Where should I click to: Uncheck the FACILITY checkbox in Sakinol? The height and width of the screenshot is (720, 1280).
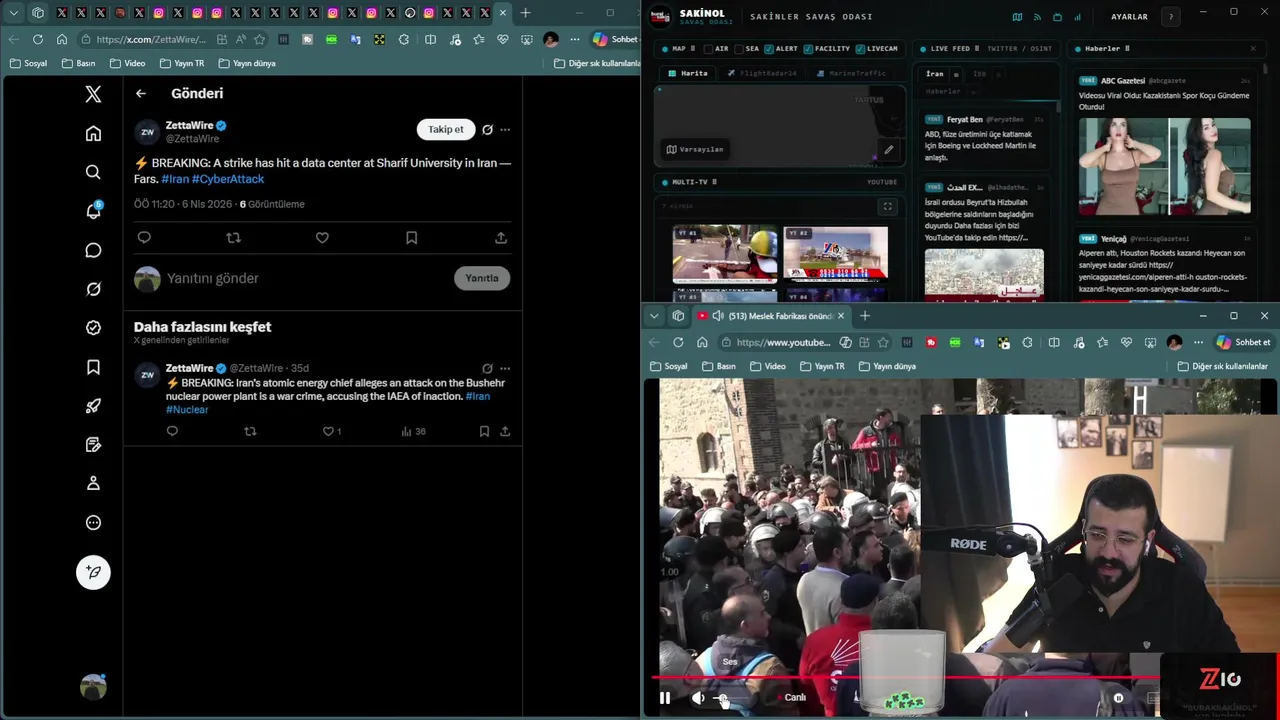click(808, 48)
